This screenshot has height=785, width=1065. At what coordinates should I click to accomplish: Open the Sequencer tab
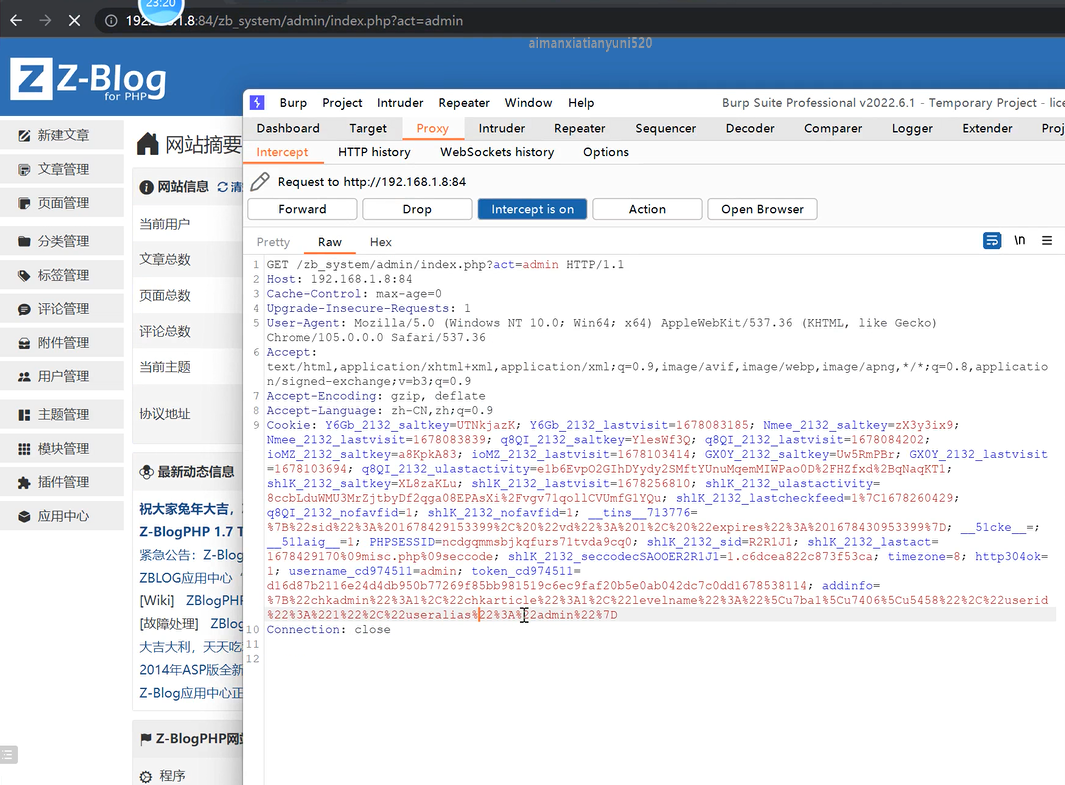tap(666, 128)
